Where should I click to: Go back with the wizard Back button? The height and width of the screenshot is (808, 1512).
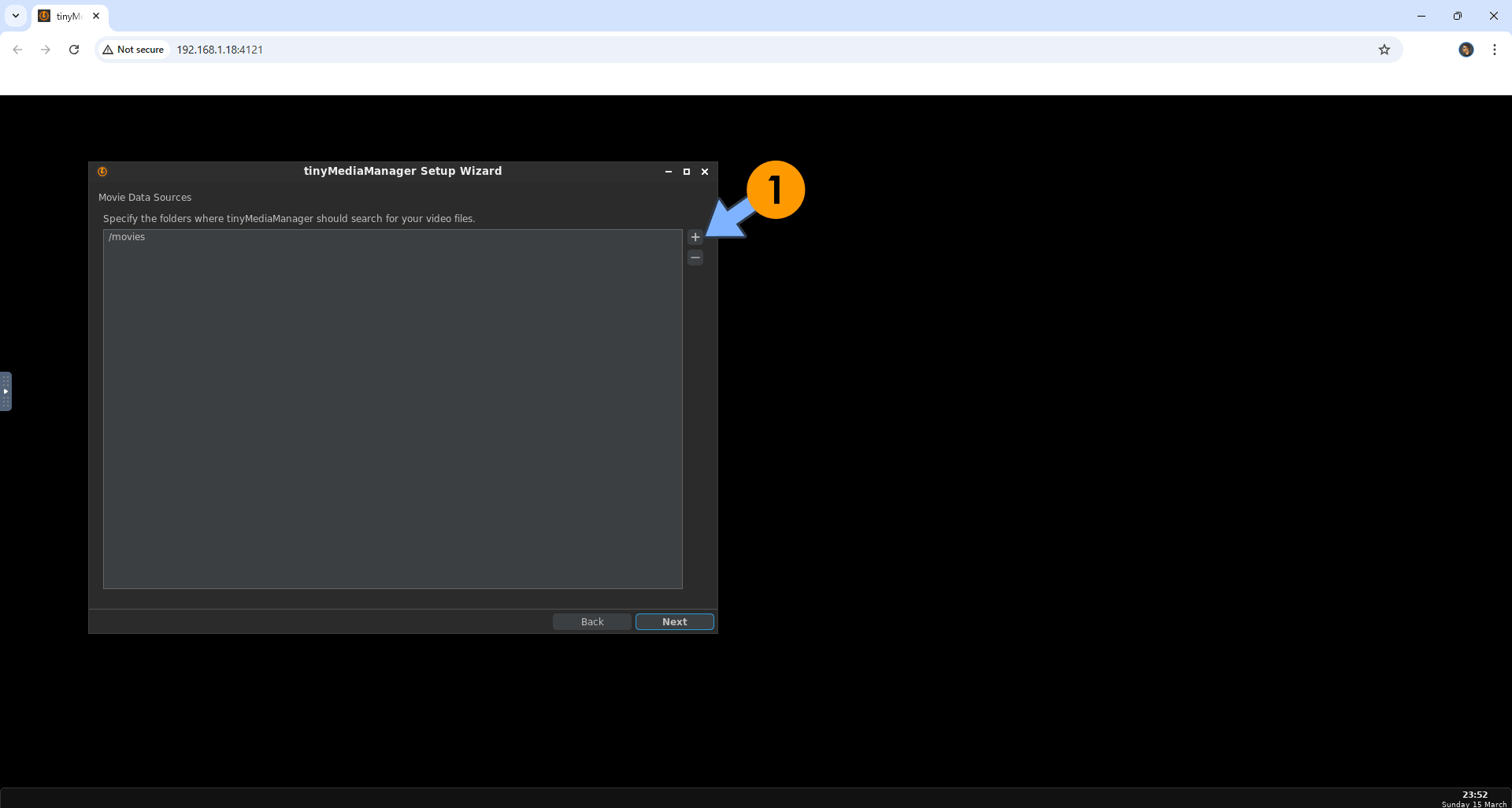pos(592,622)
